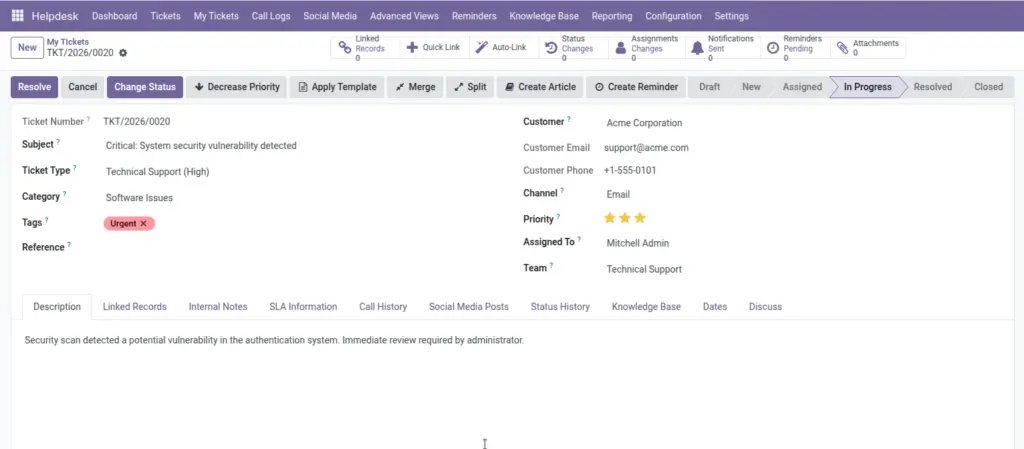The image size is (1024, 449).
Task: Open the Advanced Views menu
Action: point(404,16)
